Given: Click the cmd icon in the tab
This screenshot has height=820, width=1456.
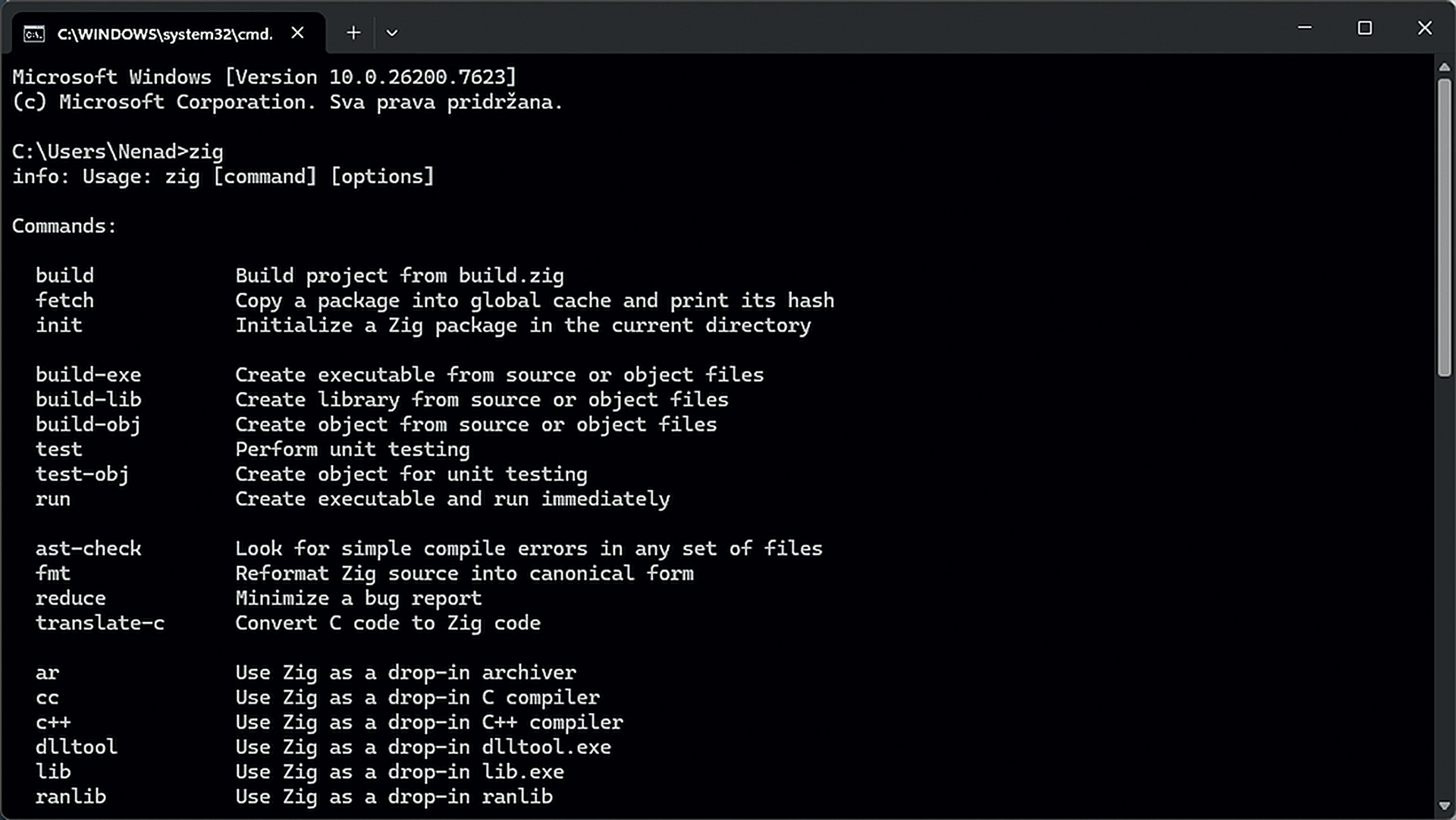Looking at the screenshot, I should [x=34, y=34].
